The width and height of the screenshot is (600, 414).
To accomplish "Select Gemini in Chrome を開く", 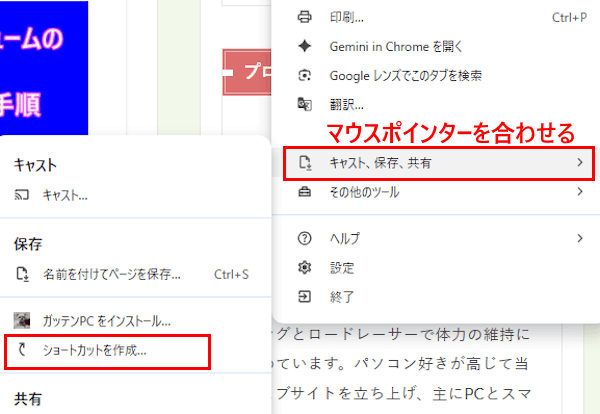I will coord(436,46).
